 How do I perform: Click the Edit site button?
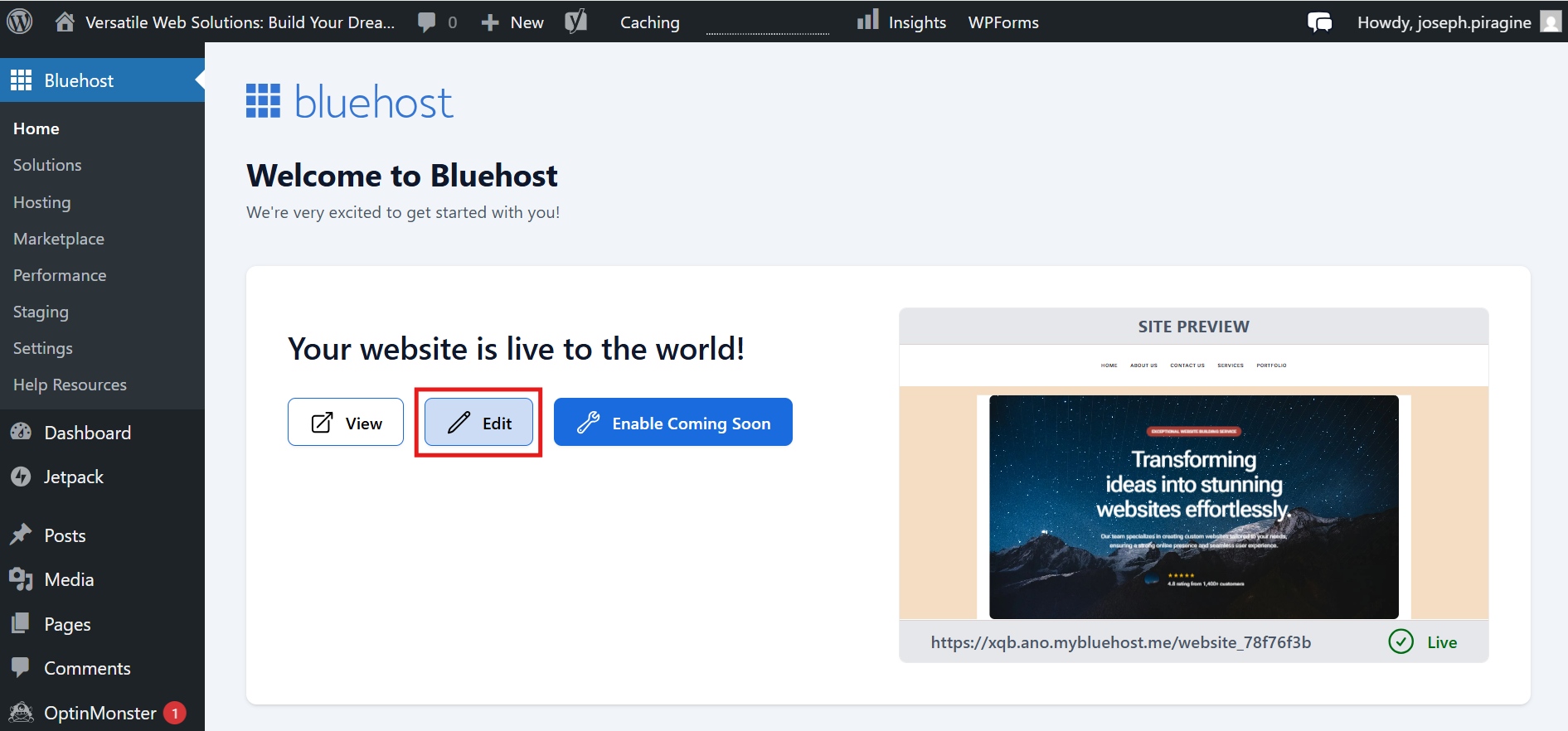click(x=478, y=423)
